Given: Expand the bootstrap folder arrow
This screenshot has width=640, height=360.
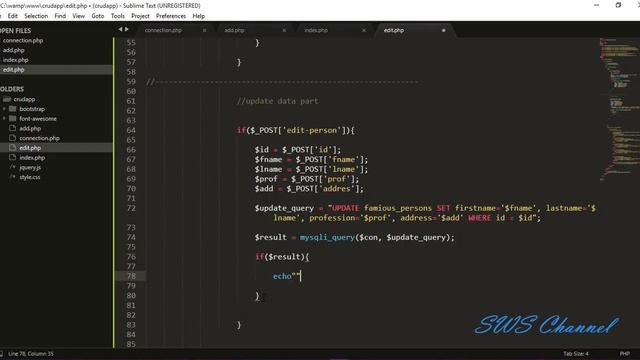Looking at the screenshot, I should pos(4,109).
